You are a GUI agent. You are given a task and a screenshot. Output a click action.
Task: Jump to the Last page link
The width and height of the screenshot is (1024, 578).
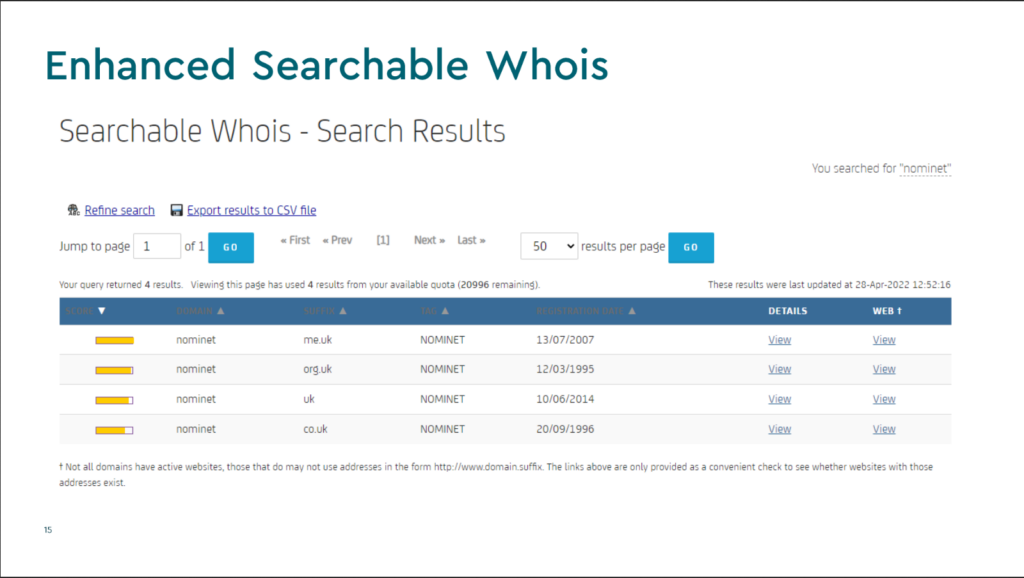[471, 240]
